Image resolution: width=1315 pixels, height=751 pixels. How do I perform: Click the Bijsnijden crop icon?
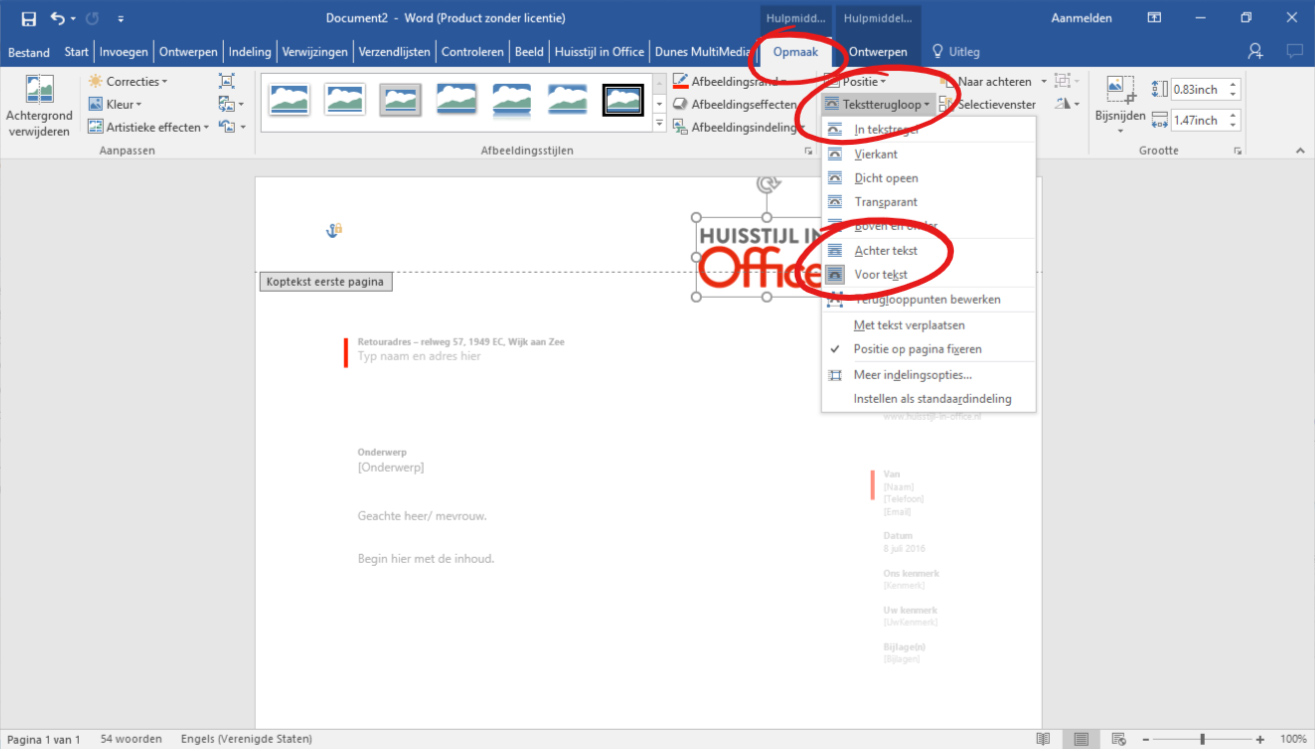(1120, 91)
